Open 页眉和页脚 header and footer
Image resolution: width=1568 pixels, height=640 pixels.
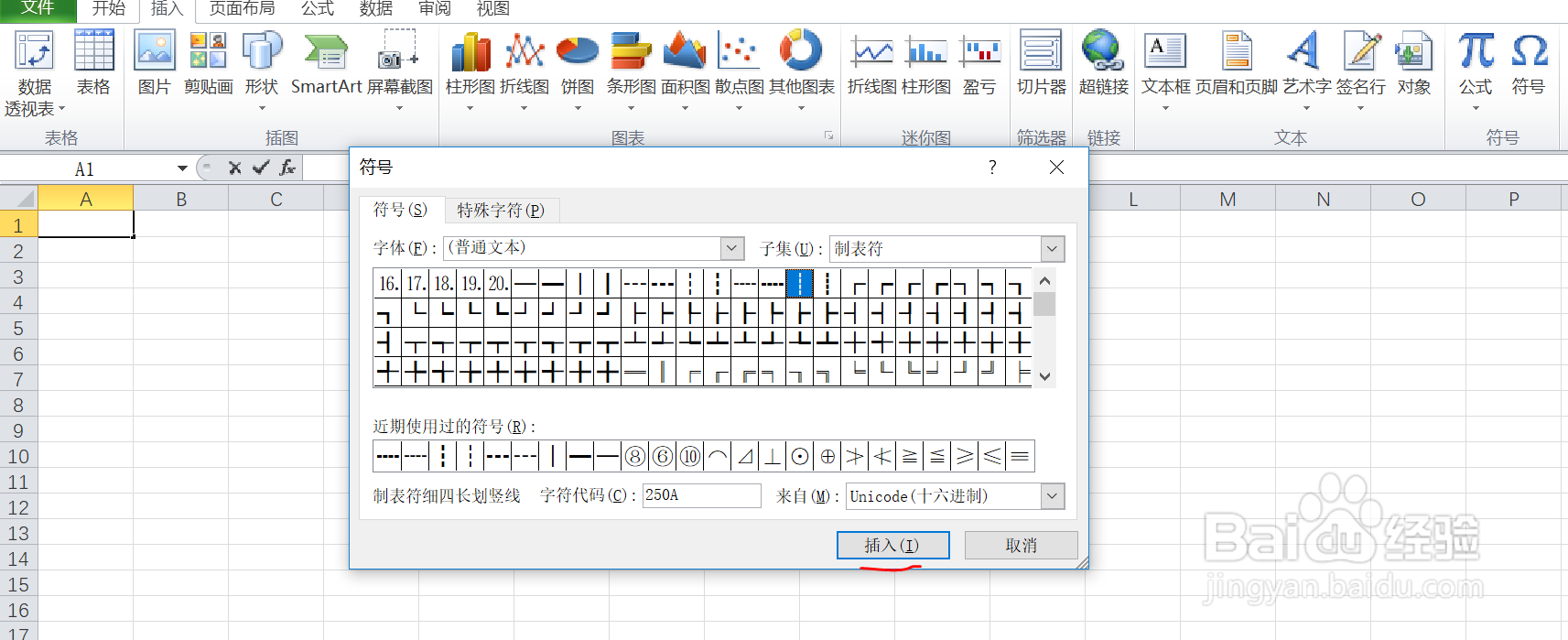coord(1237,62)
